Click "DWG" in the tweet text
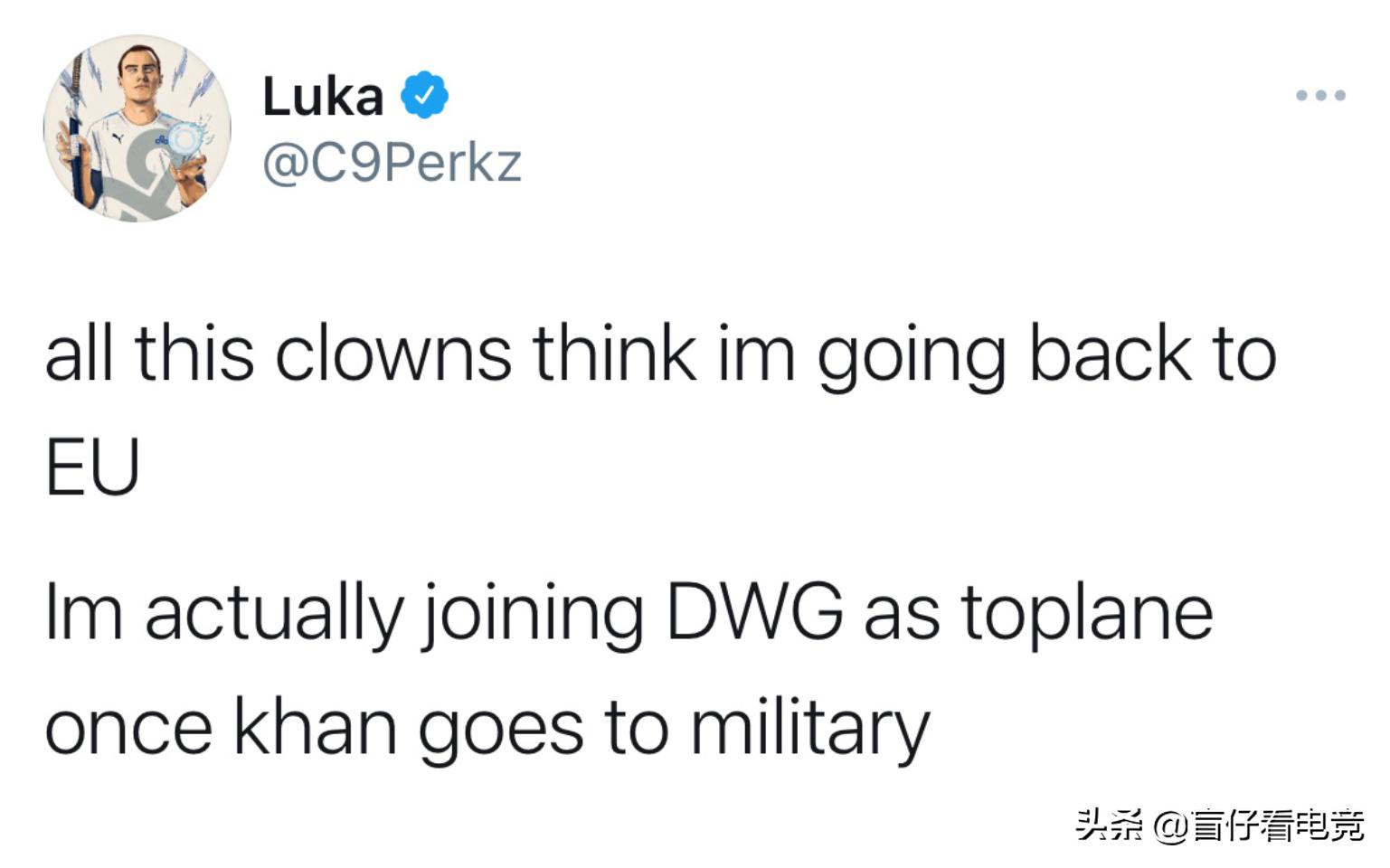The height and width of the screenshot is (868, 1390). [754, 612]
